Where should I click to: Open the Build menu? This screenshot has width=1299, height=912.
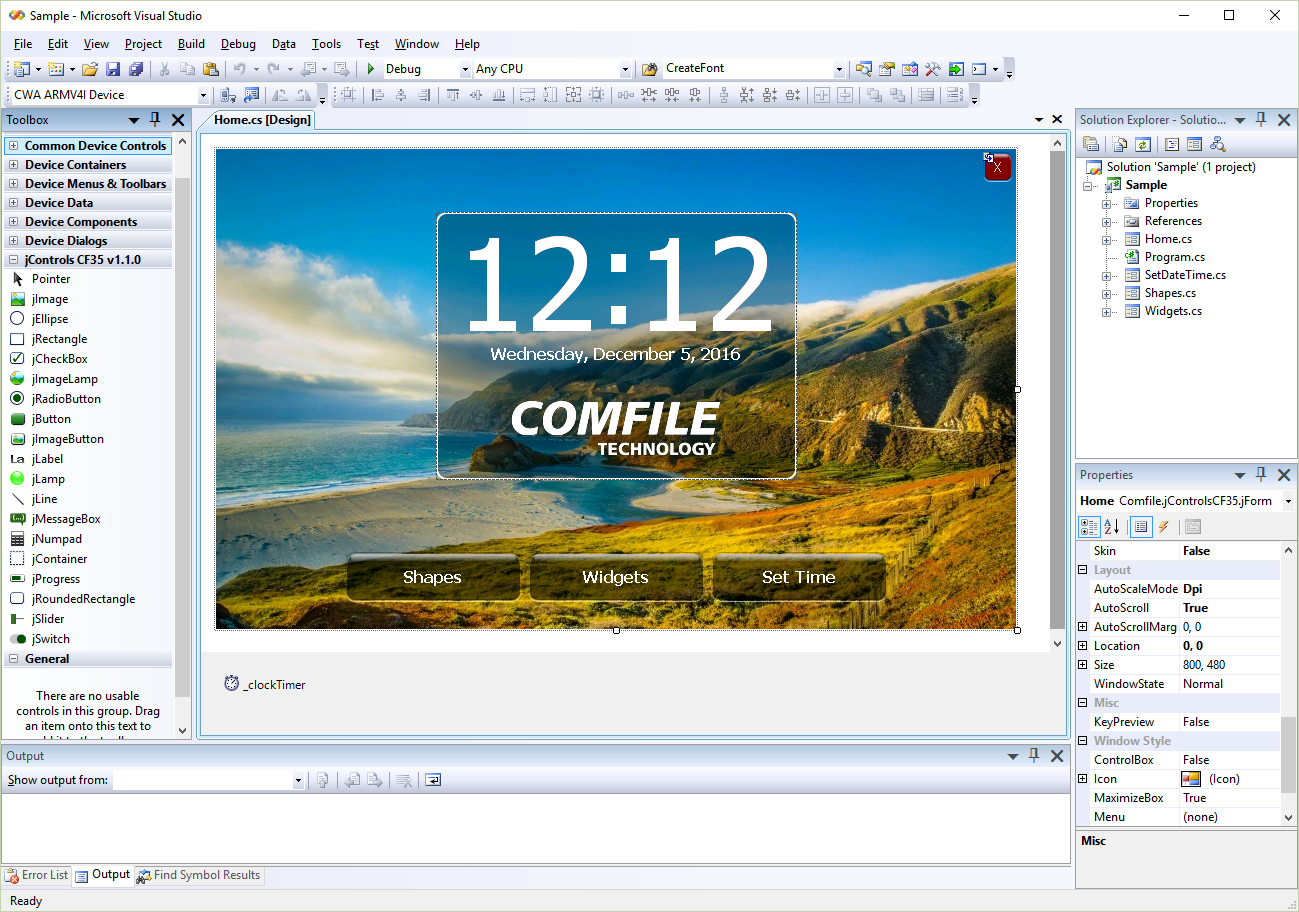pyautogui.click(x=191, y=44)
